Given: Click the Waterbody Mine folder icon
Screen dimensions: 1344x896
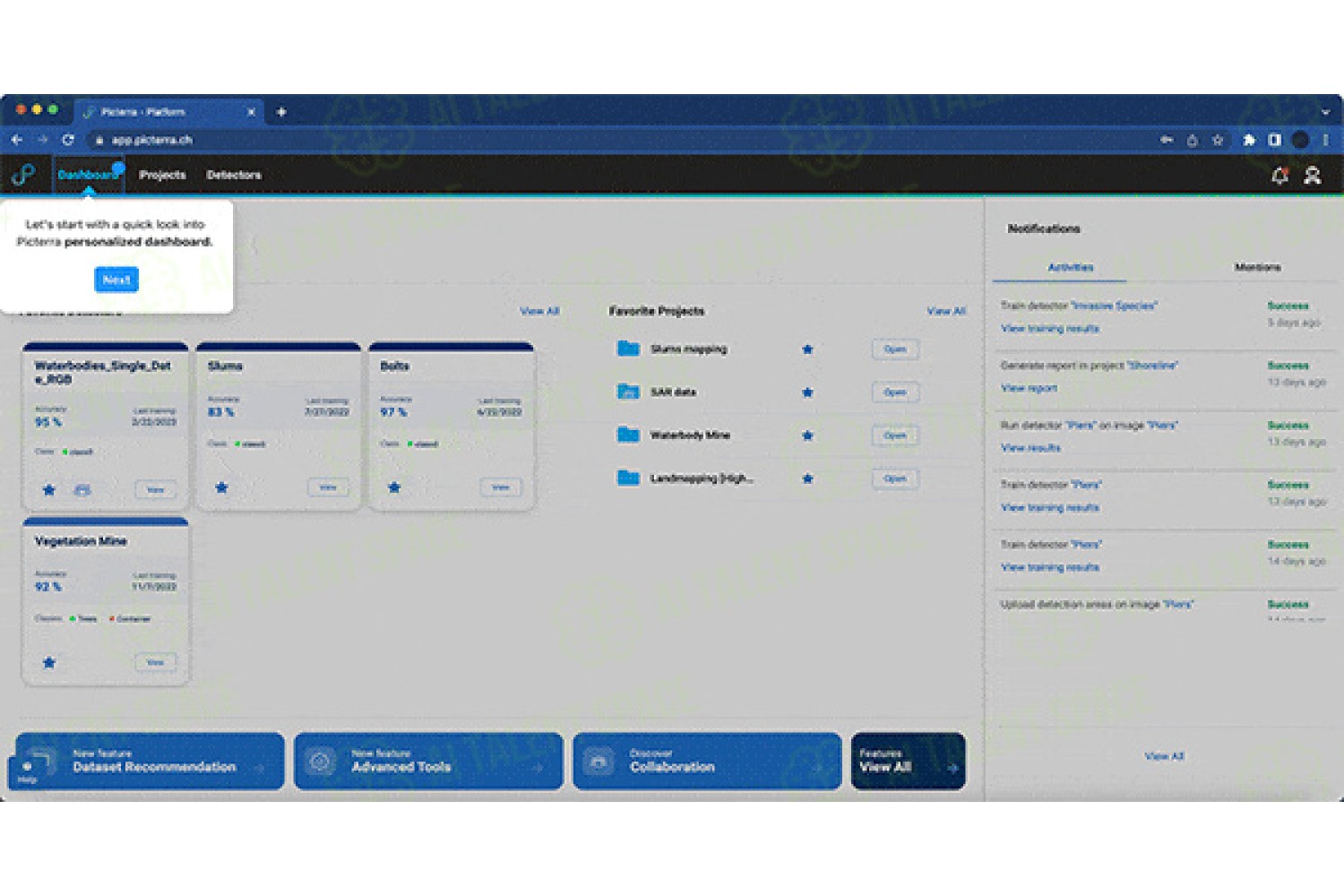Looking at the screenshot, I should [x=628, y=435].
